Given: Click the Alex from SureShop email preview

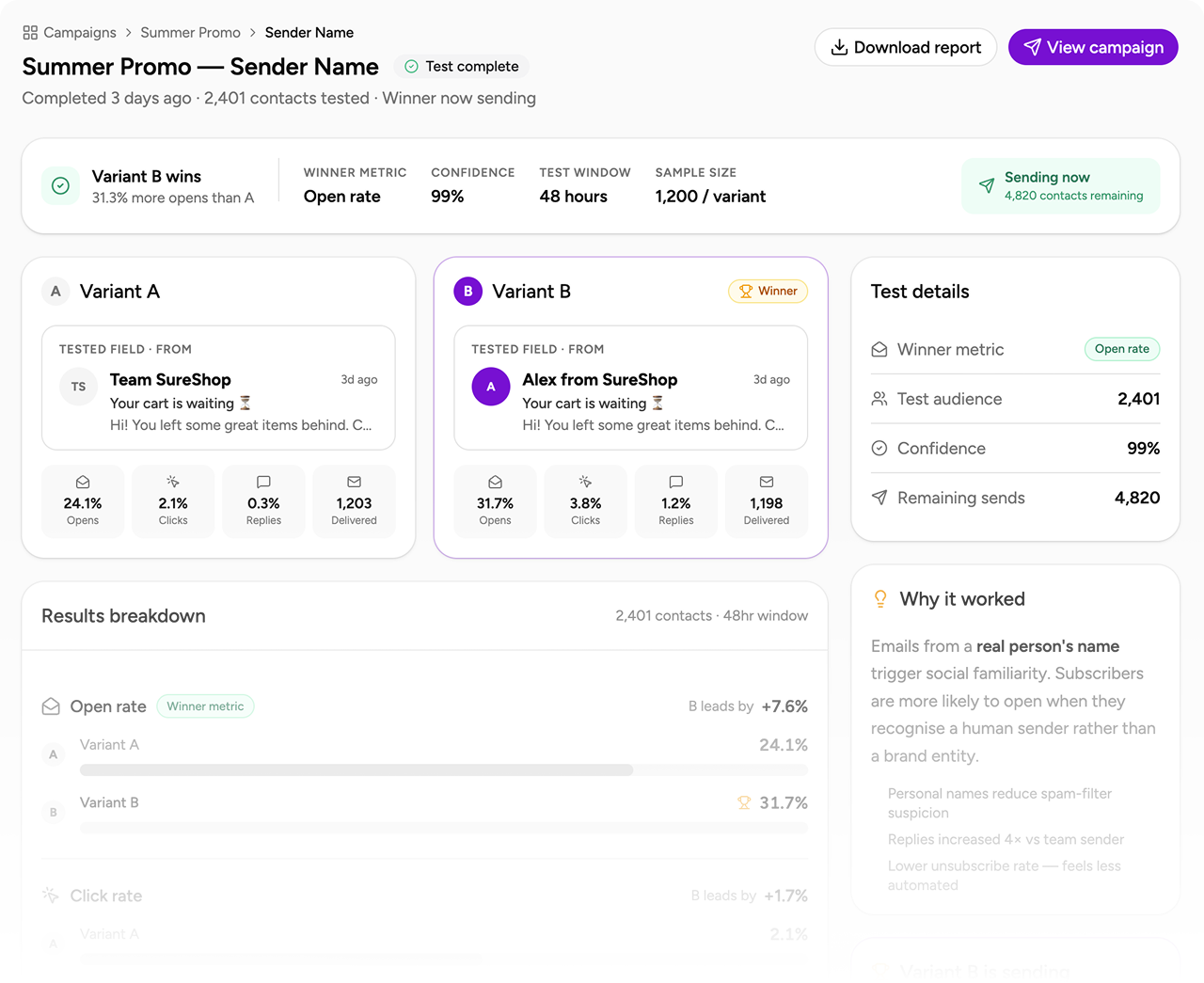Looking at the screenshot, I should (630, 388).
